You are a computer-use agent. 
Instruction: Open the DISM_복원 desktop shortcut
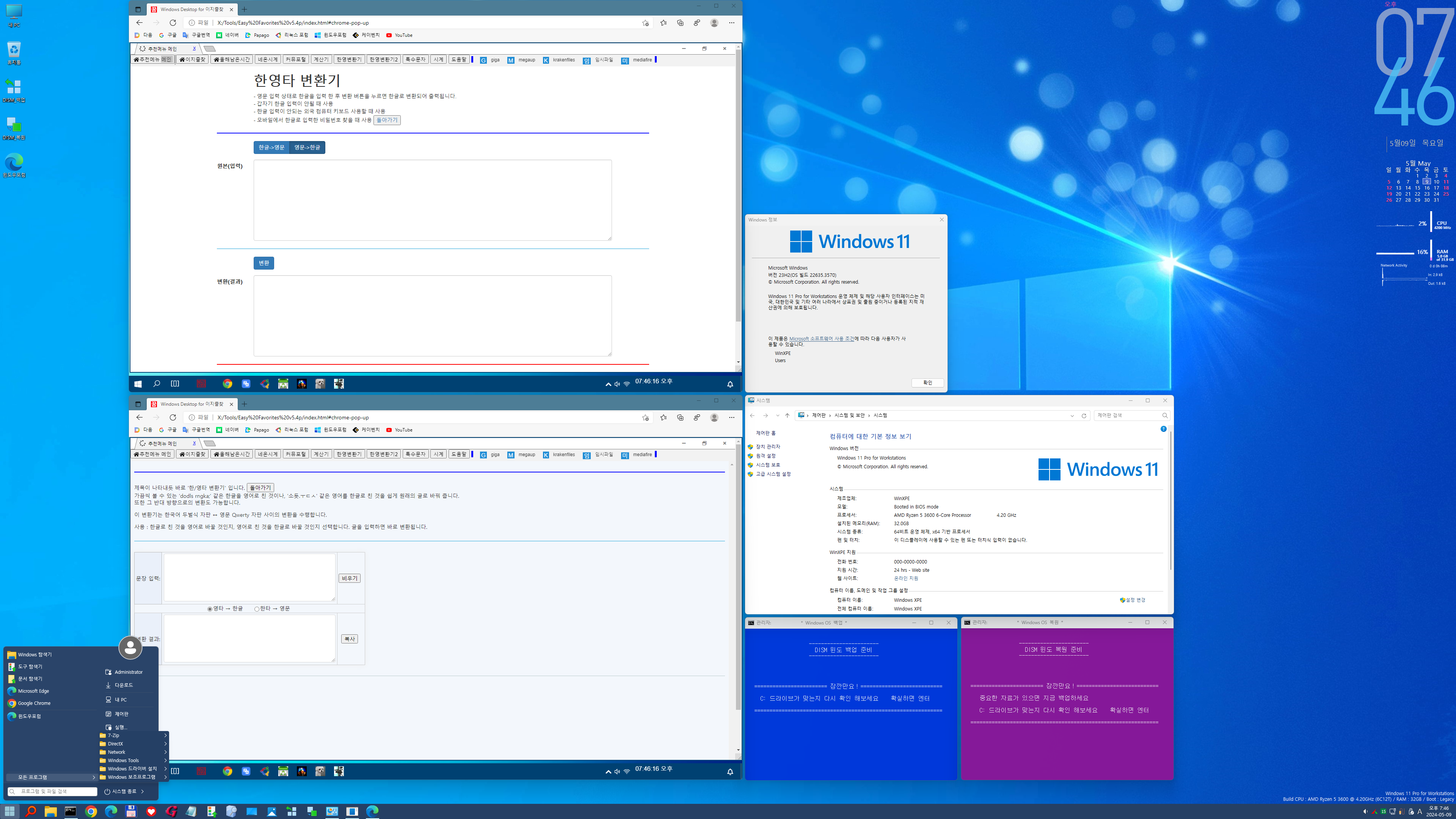14,128
